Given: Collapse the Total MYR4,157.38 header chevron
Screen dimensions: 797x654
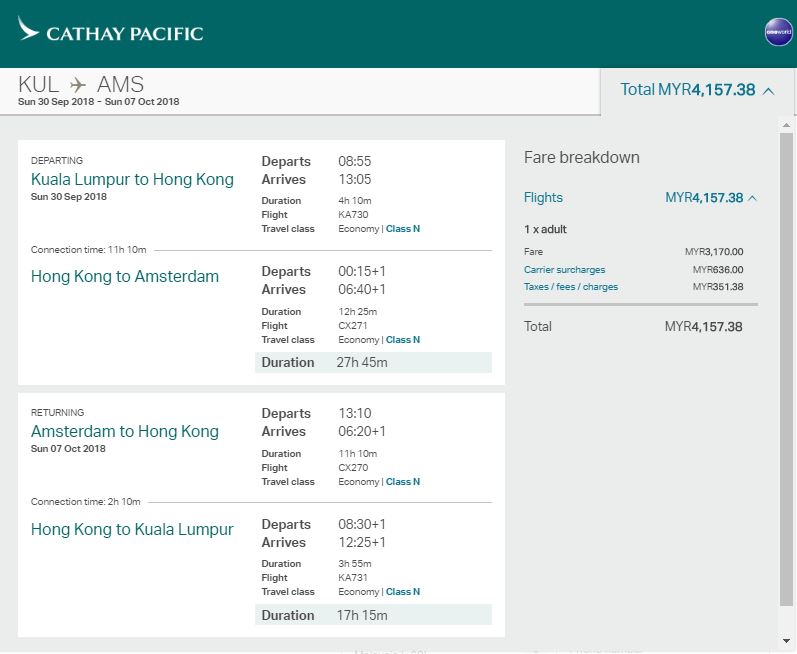Looking at the screenshot, I should click(769, 91).
